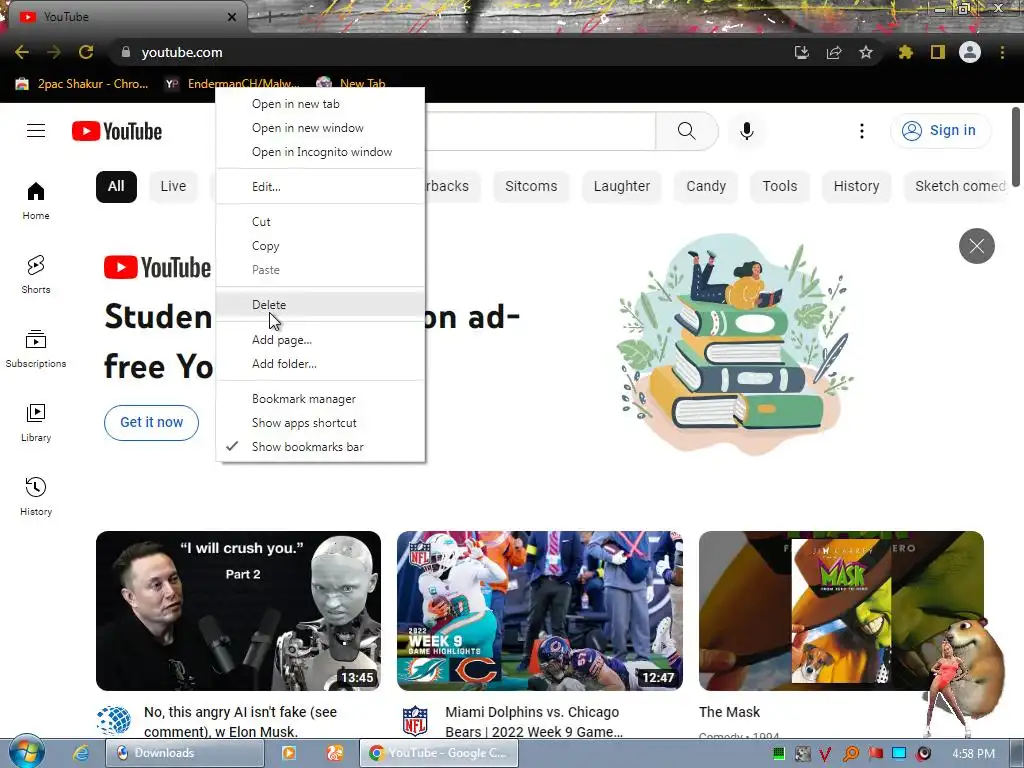Select the Live filter chip
1024x768 pixels.
[173, 187]
